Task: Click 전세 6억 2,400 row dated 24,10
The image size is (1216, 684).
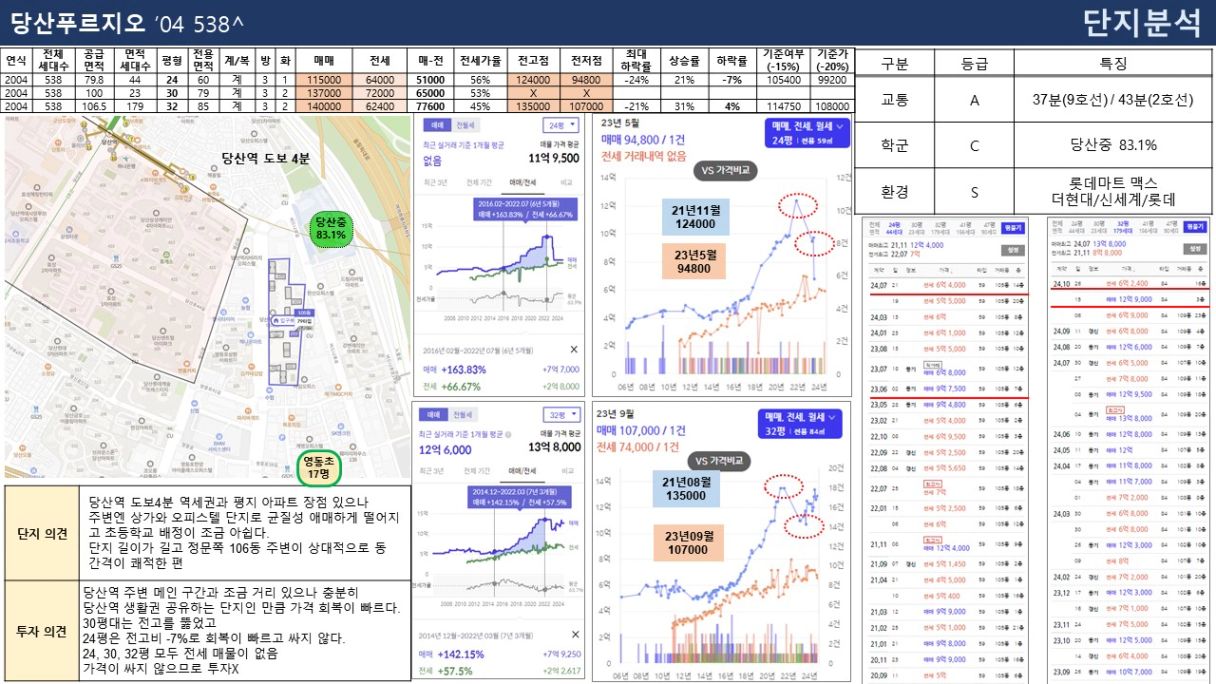Action: tap(1128, 285)
